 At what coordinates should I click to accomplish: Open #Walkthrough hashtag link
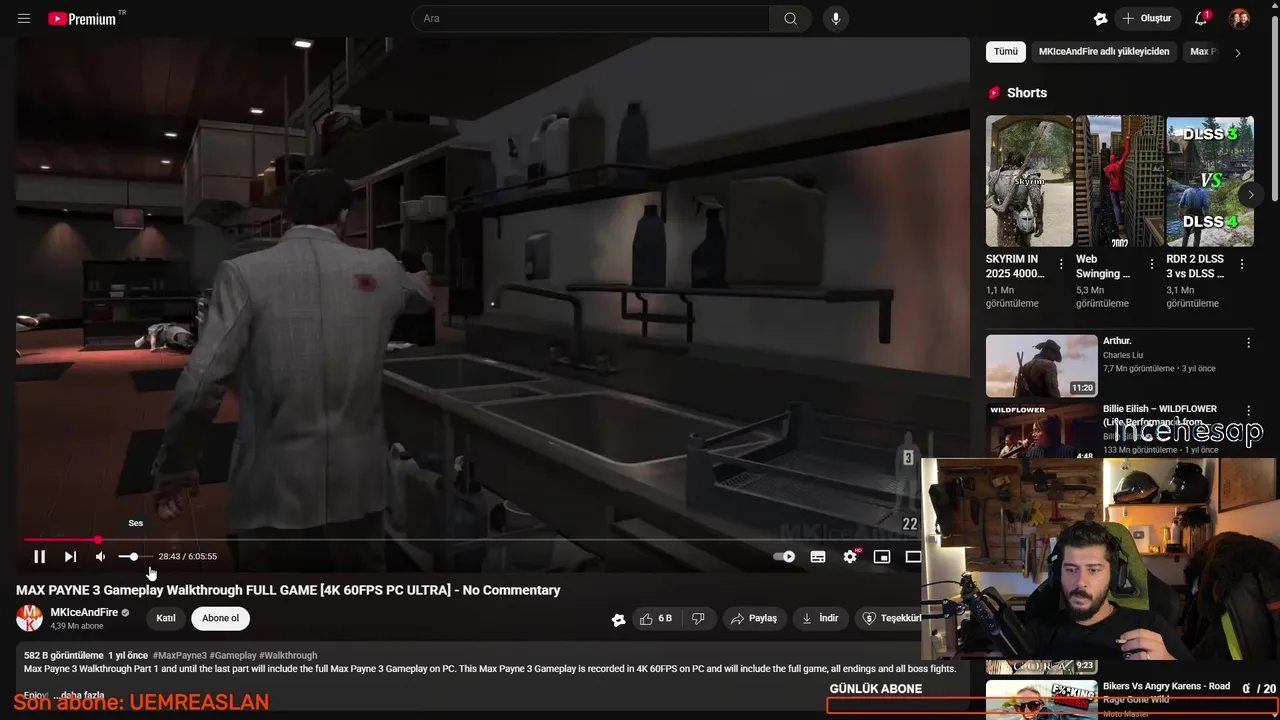click(288, 655)
